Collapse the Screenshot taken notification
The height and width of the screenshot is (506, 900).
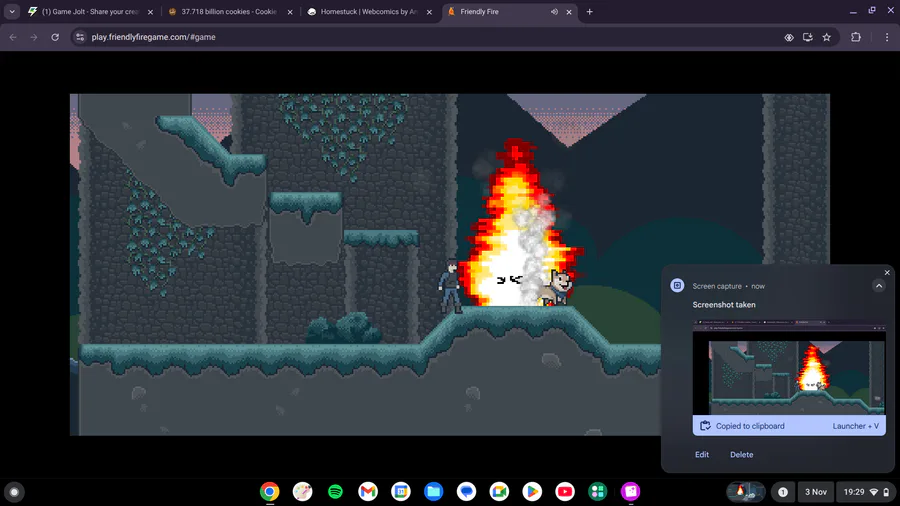click(879, 286)
